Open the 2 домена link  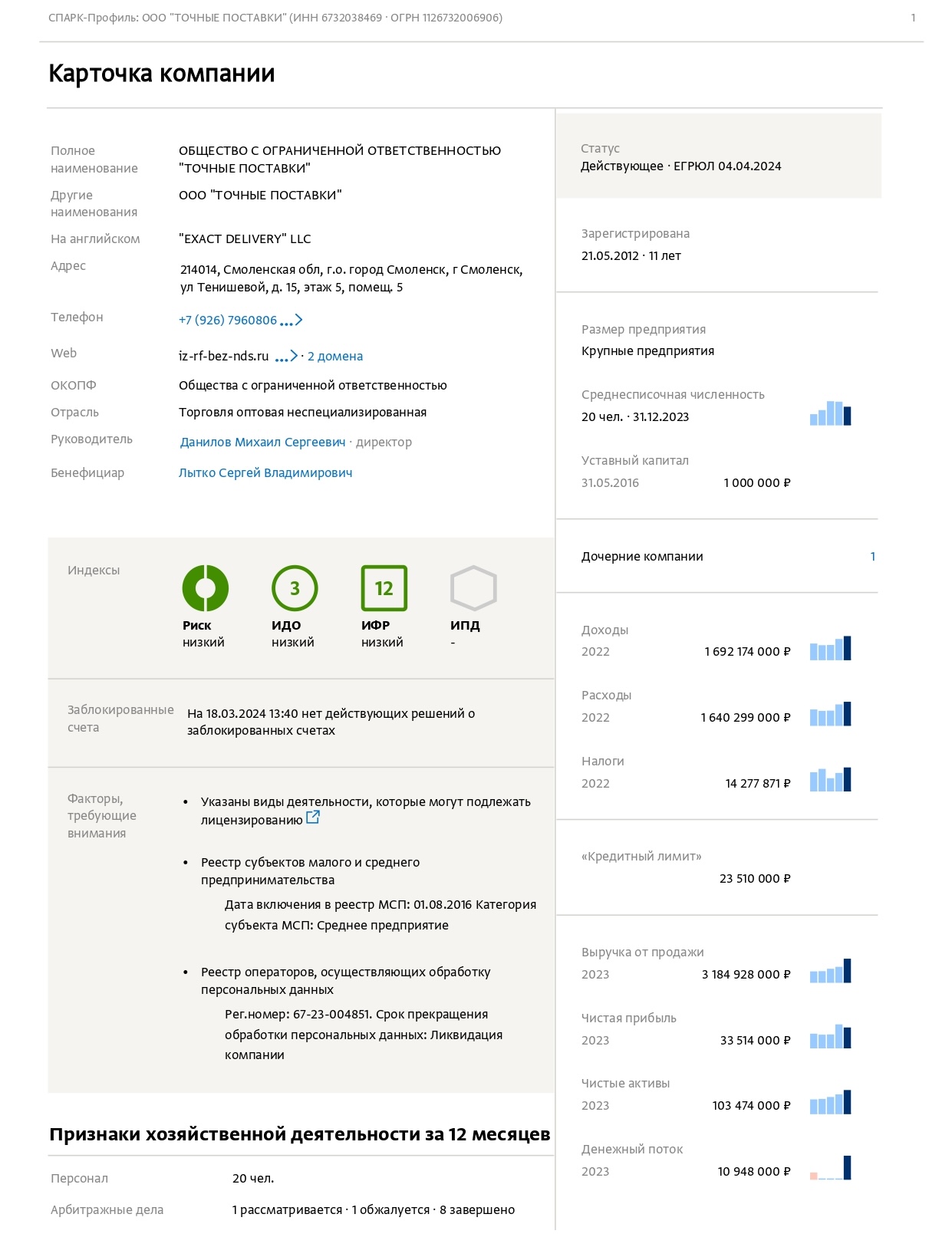(x=335, y=357)
